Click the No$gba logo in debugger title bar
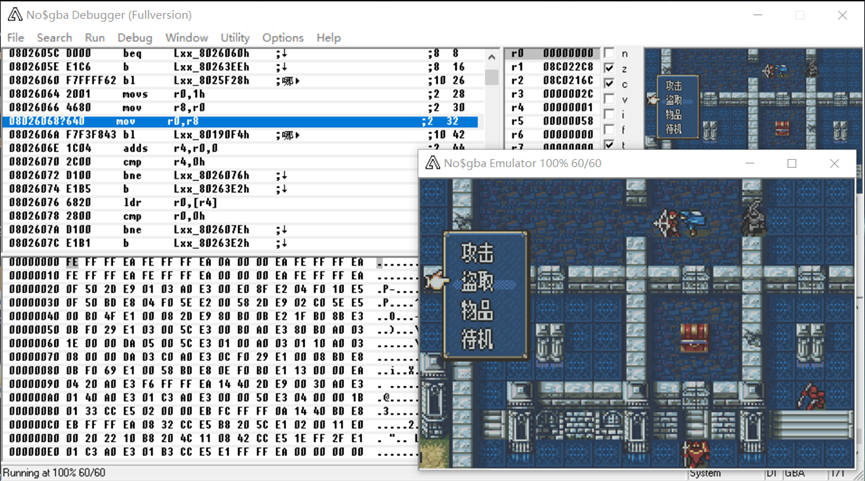Screen dimensions: 865x481 (15, 15)
